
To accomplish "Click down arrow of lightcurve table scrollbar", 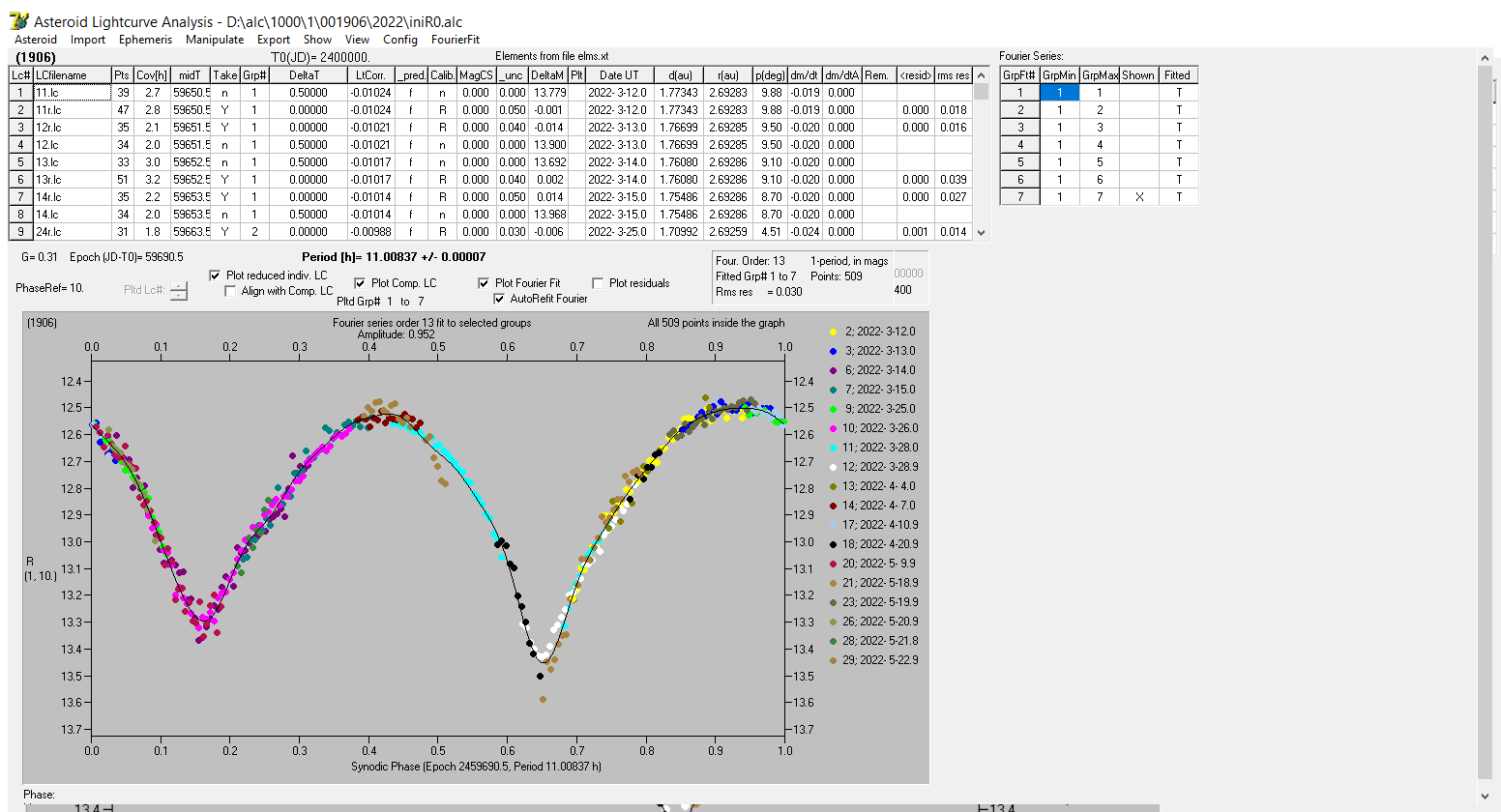I will click(982, 232).
